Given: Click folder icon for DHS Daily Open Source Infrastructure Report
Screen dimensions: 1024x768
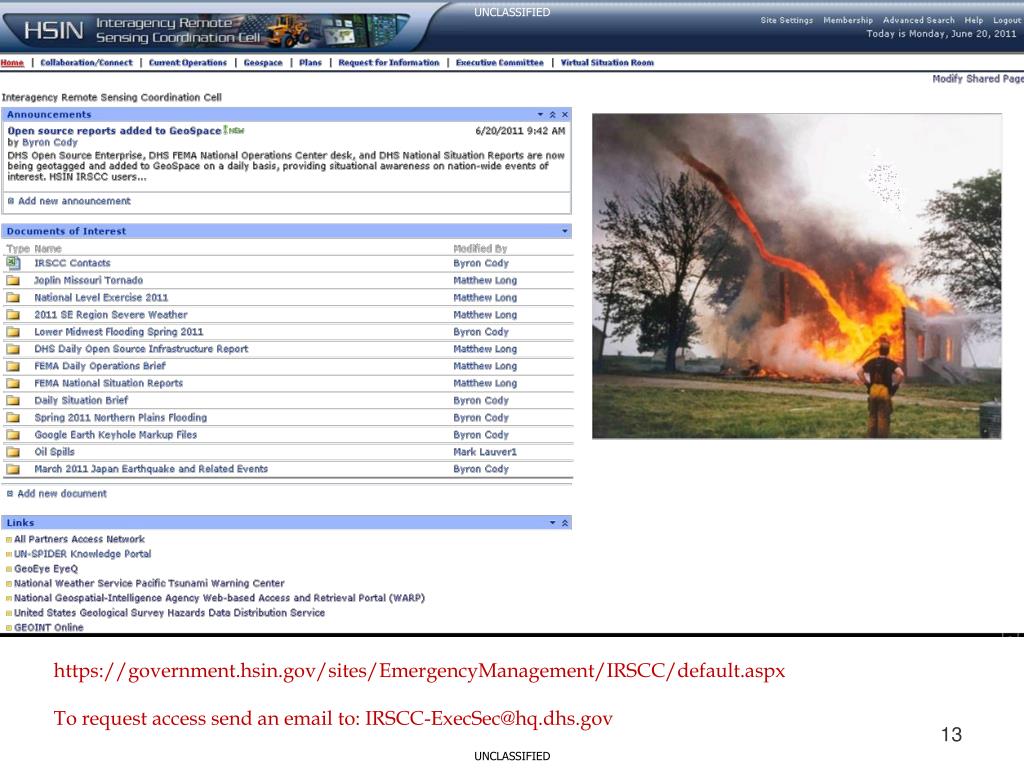Looking at the screenshot, I should 13,349.
